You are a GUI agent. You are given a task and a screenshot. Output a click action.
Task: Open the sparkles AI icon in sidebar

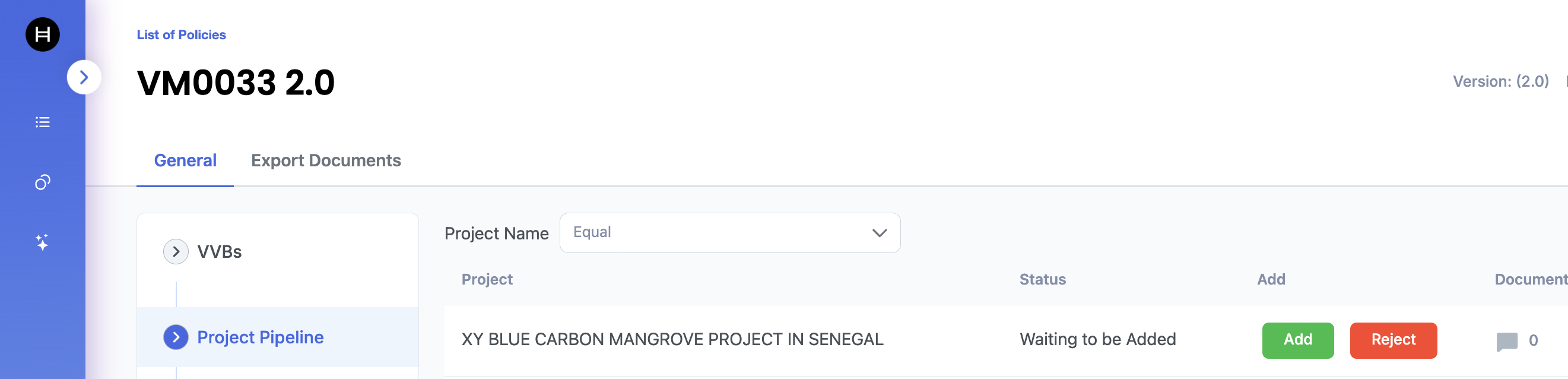click(x=43, y=242)
